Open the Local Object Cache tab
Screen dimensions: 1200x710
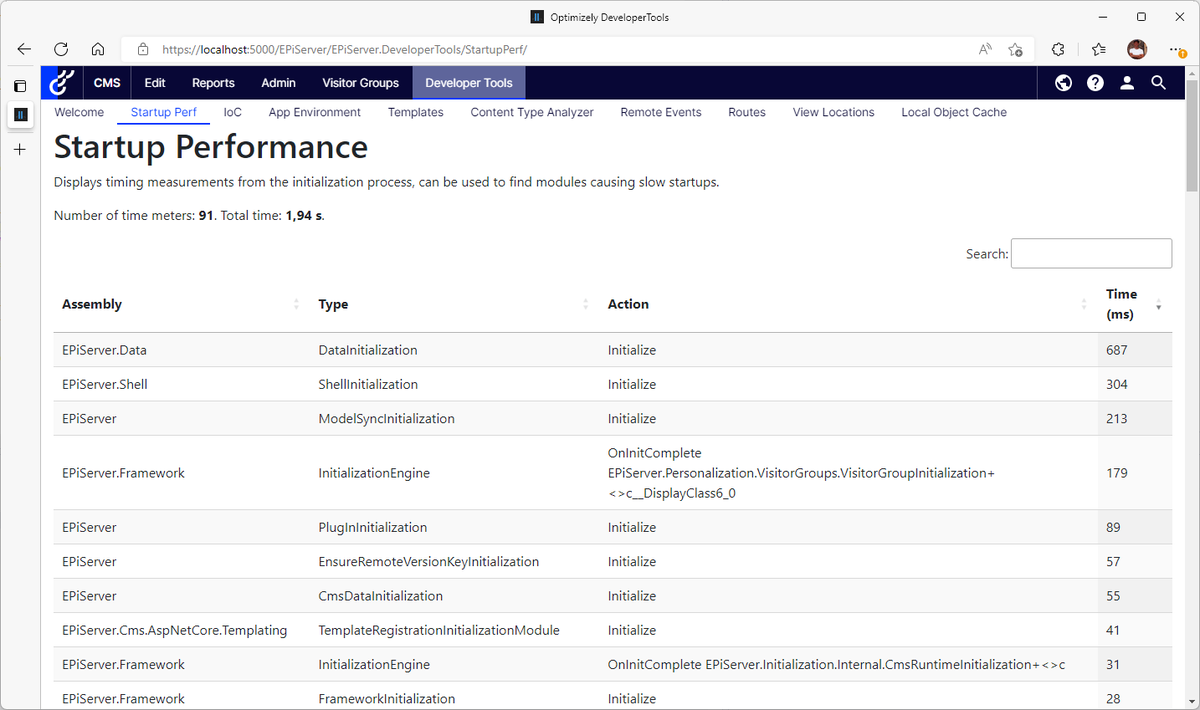pyautogui.click(x=954, y=112)
